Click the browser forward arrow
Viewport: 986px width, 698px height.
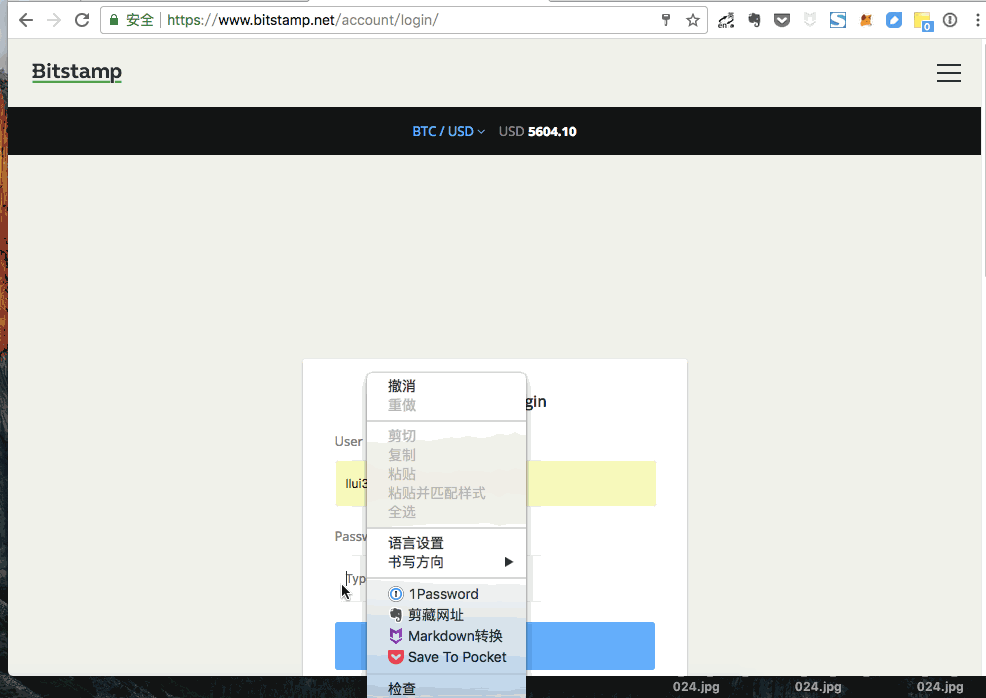click(x=54, y=20)
